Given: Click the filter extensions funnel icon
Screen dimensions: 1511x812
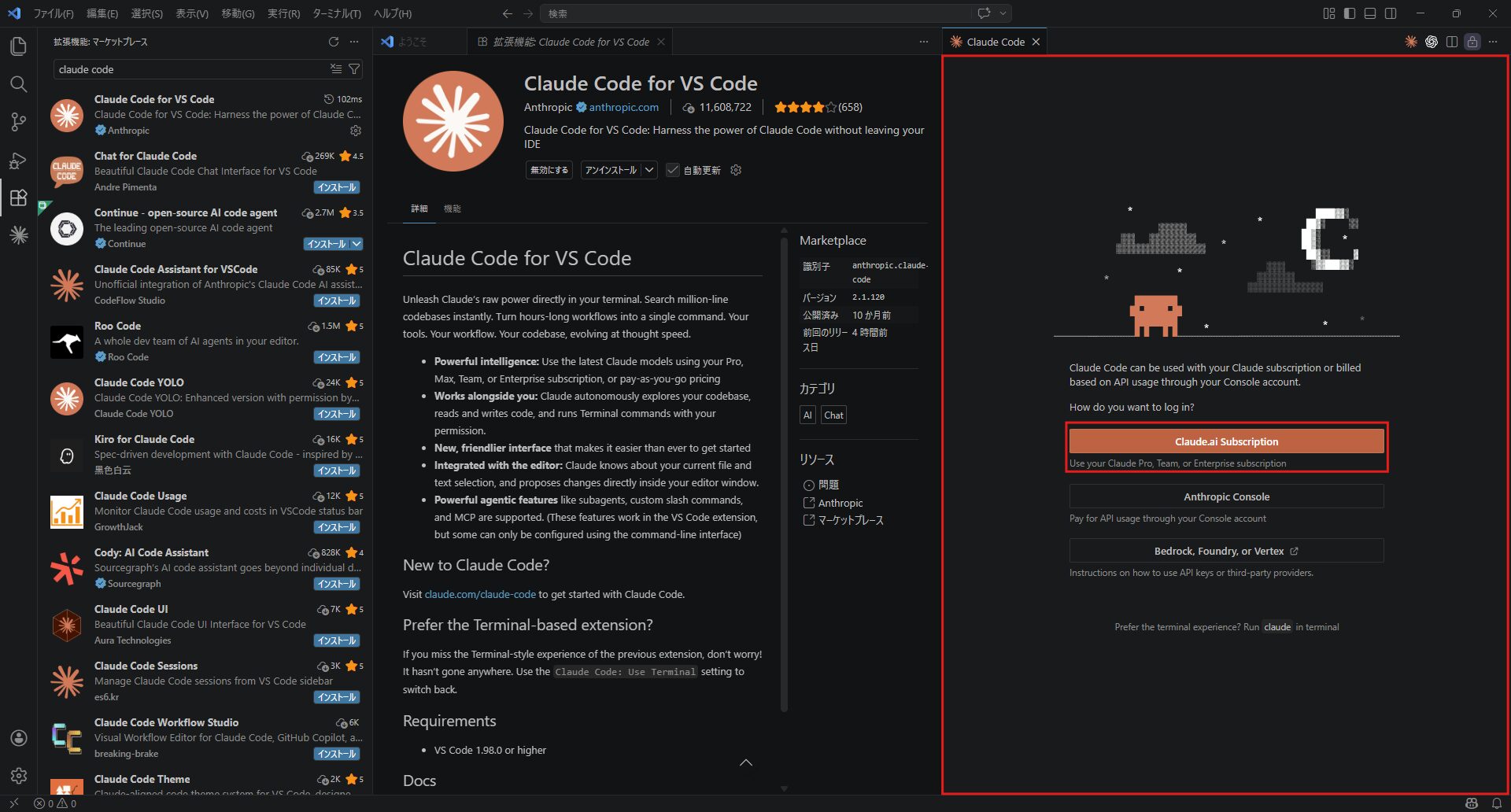Looking at the screenshot, I should (355, 69).
